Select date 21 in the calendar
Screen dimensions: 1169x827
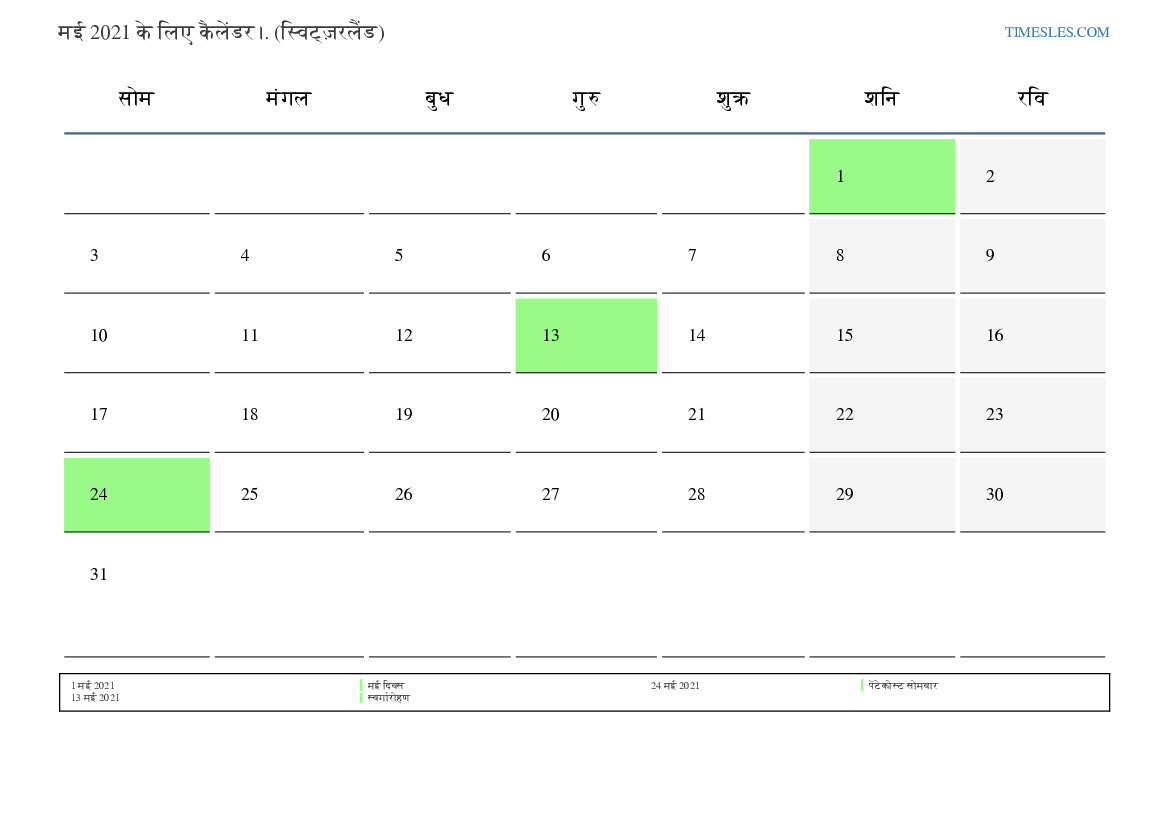point(733,415)
